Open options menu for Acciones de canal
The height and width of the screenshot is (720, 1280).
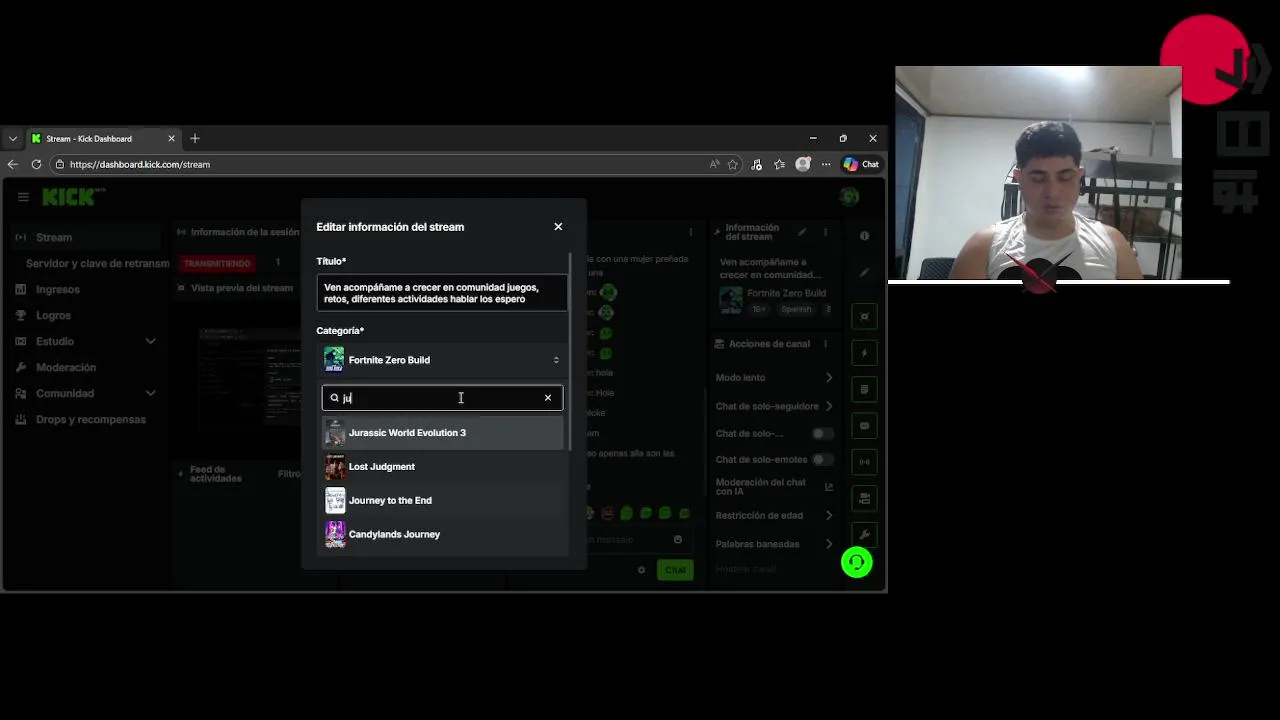click(x=825, y=344)
